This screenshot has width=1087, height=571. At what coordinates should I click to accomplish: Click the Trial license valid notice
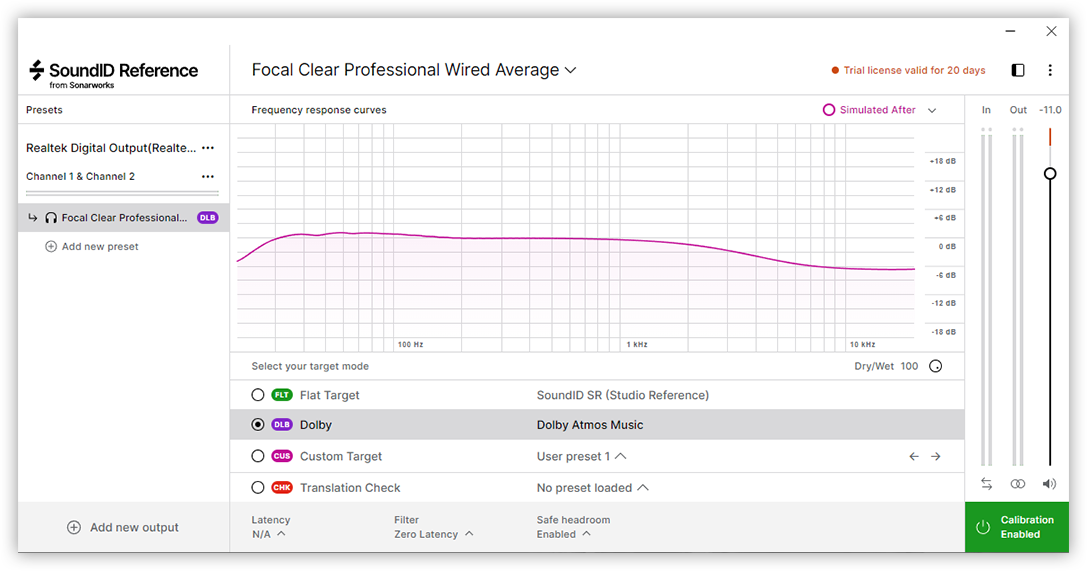(x=908, y=70)
